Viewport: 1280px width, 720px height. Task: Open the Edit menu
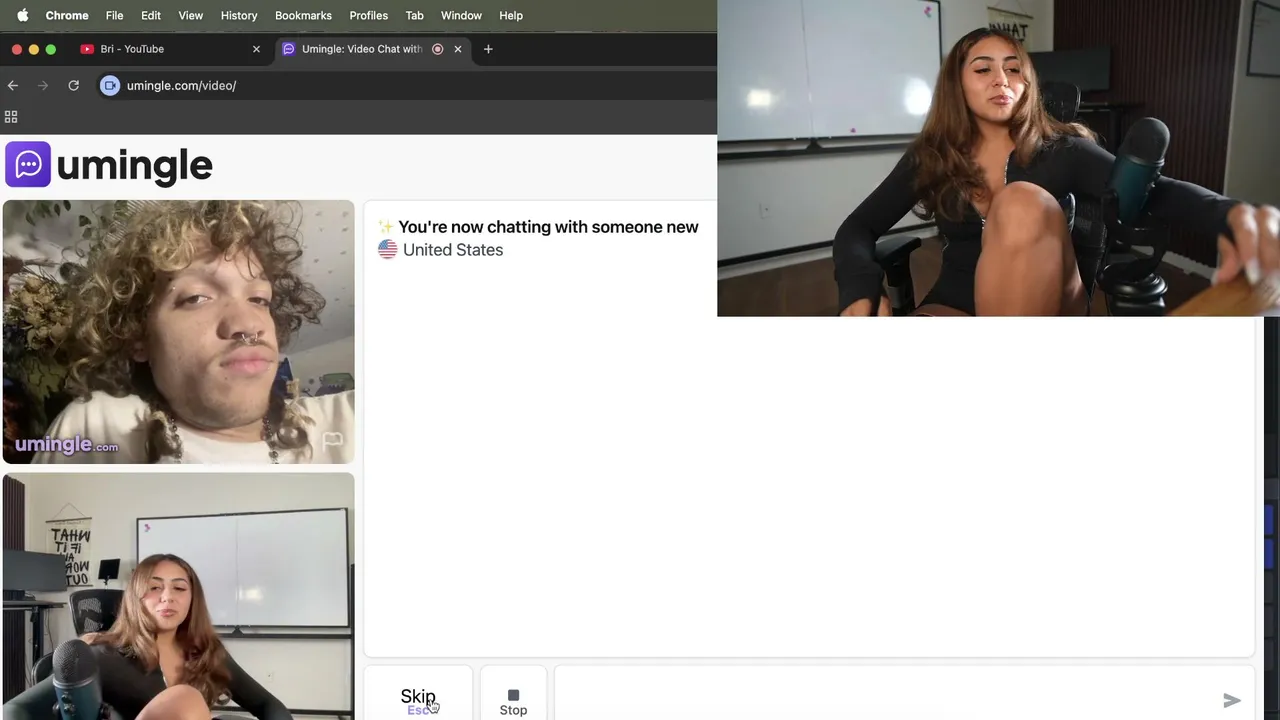click(x=151, y=15)
